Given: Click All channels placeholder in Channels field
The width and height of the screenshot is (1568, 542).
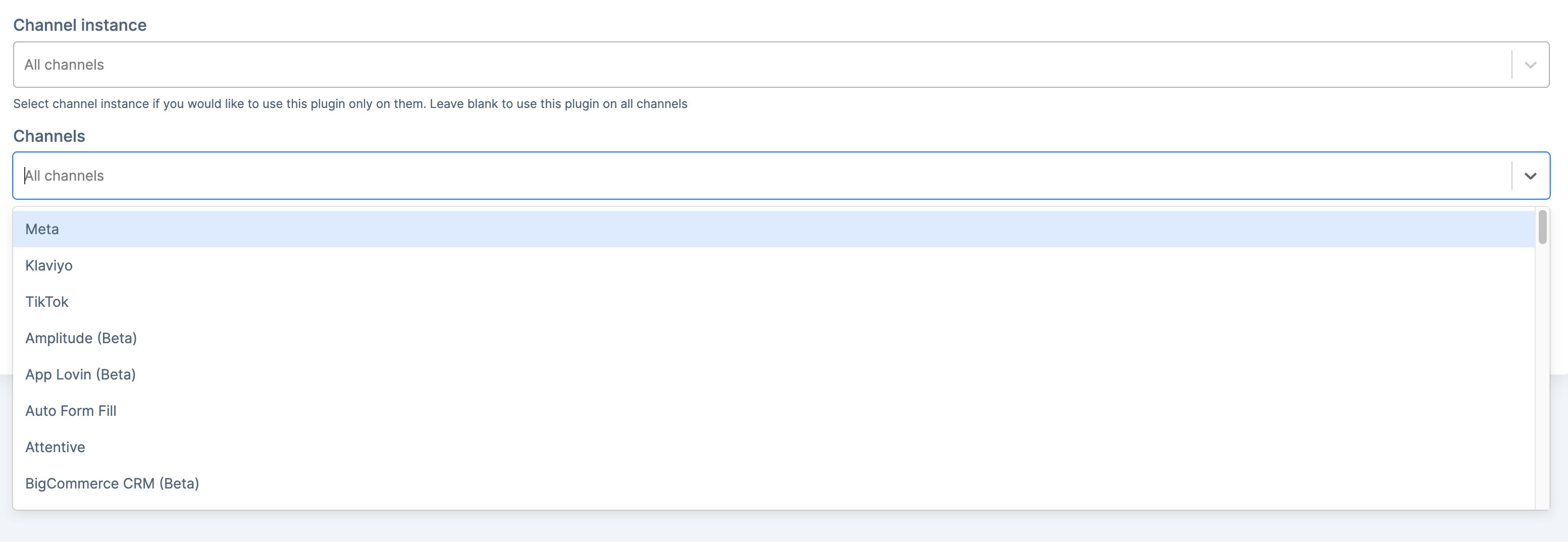Looking at the screenshot, I should tap(64, 176).
